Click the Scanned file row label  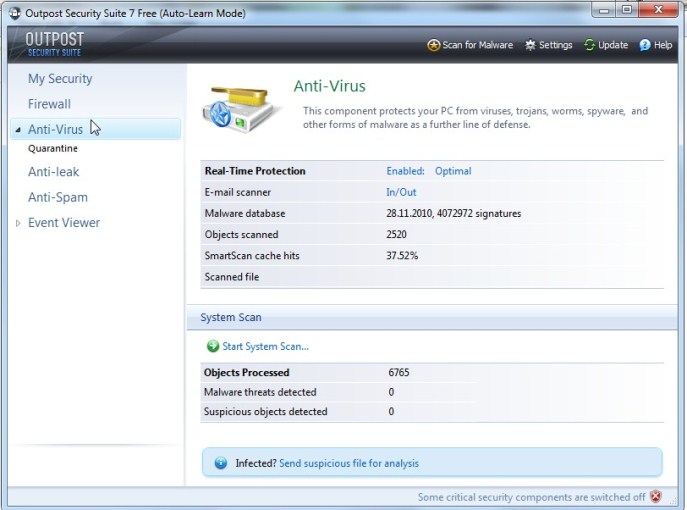click(232, 277)
